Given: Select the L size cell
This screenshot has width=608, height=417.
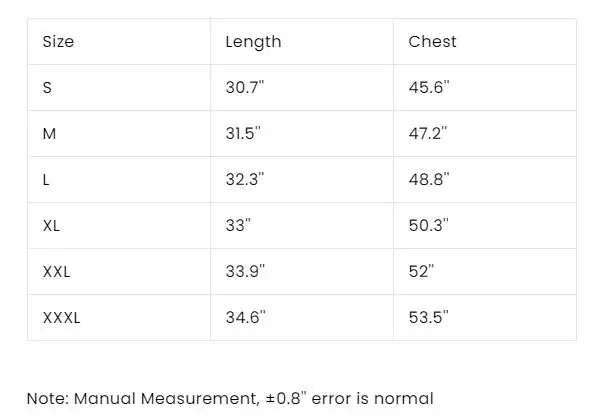Looking at the screenshot, I should [119, 180].
